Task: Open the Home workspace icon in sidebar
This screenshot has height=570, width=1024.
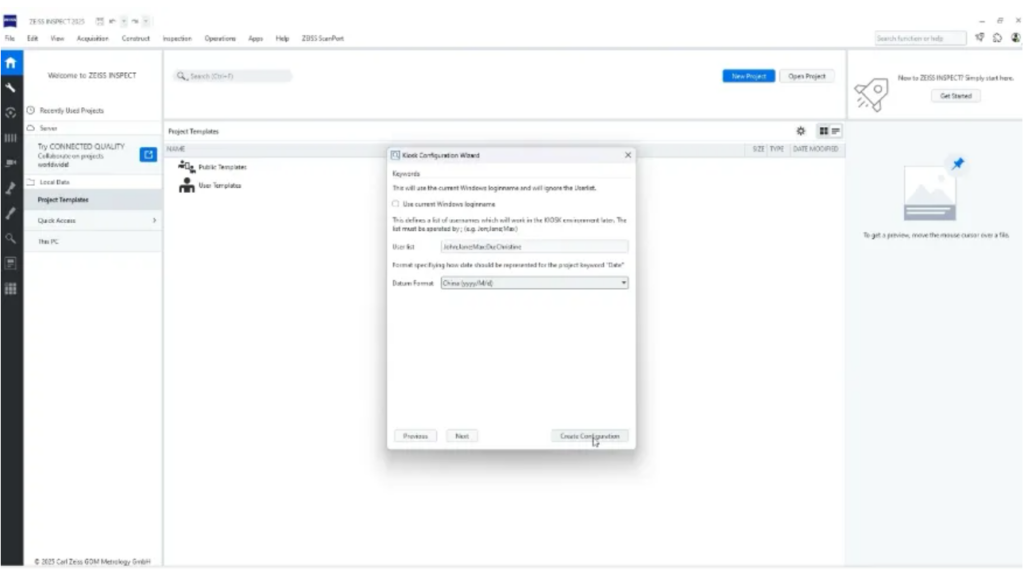Action: click(10, 63)
